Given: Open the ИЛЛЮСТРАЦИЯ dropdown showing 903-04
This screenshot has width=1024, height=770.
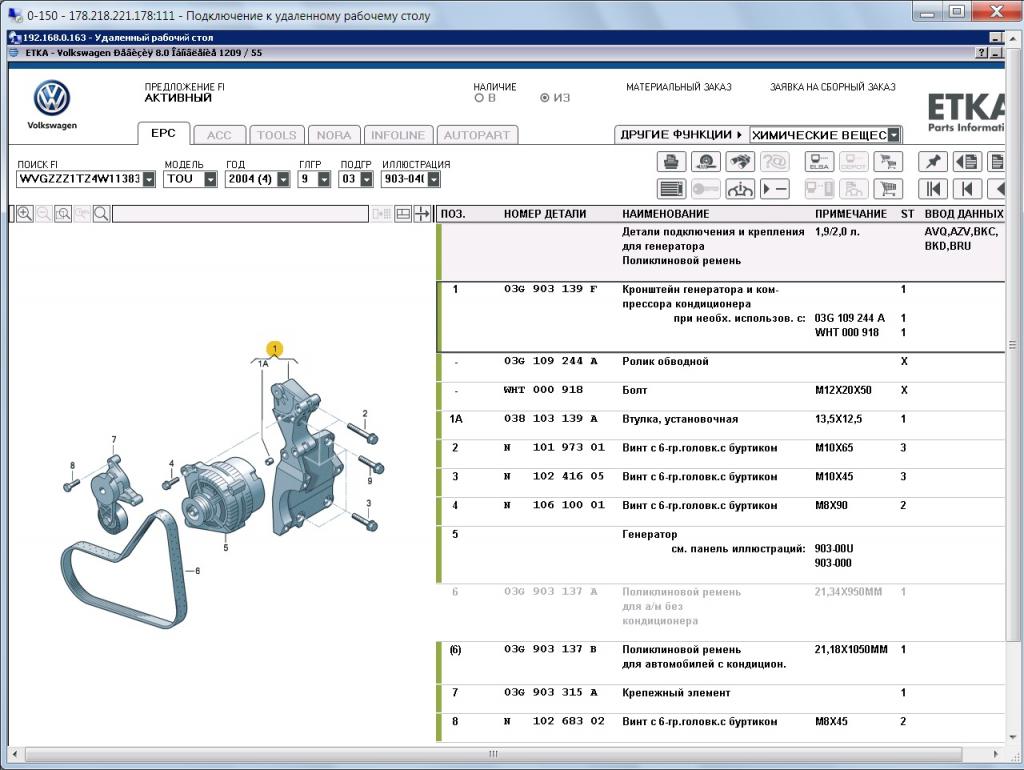Looking at the screenshot, I should click(x=434, y=179).
